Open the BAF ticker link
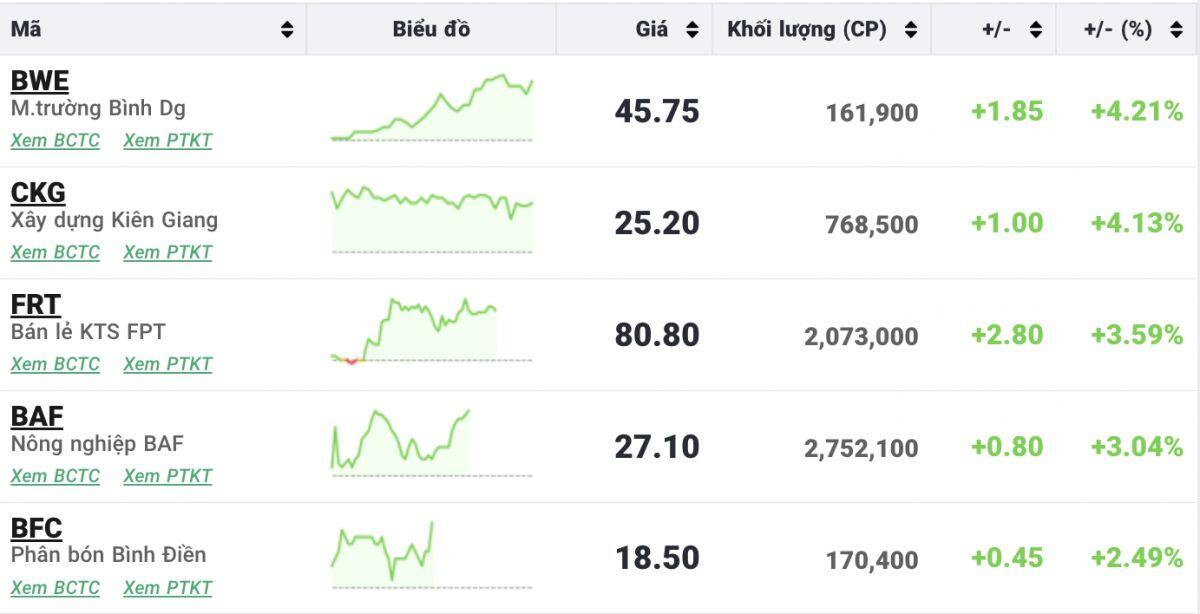 (x=36, y=417)
